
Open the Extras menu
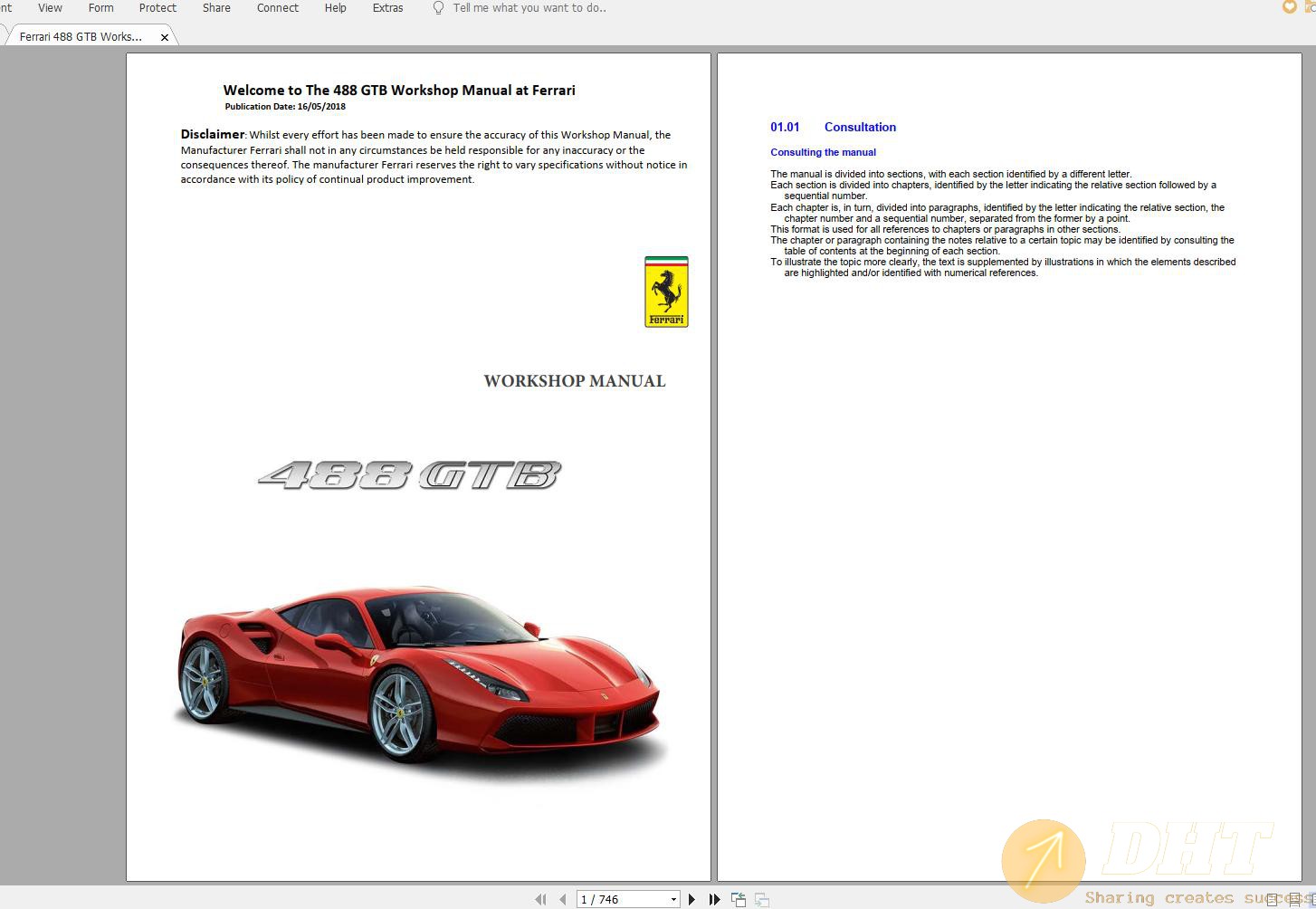click(x=387, y=8)
